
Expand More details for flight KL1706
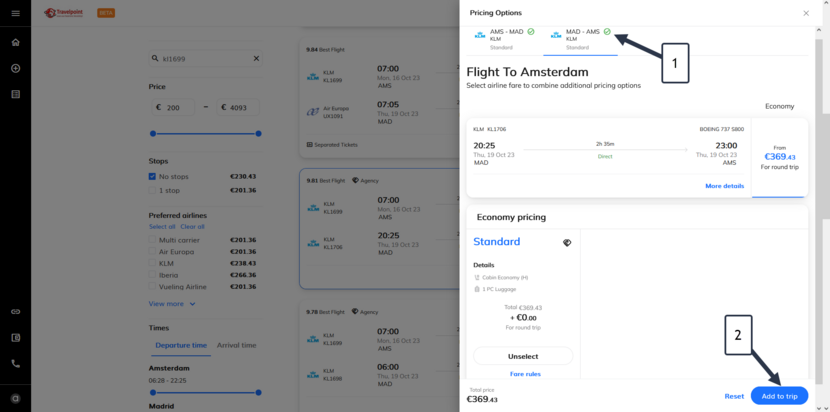click(x=724, y=186)
